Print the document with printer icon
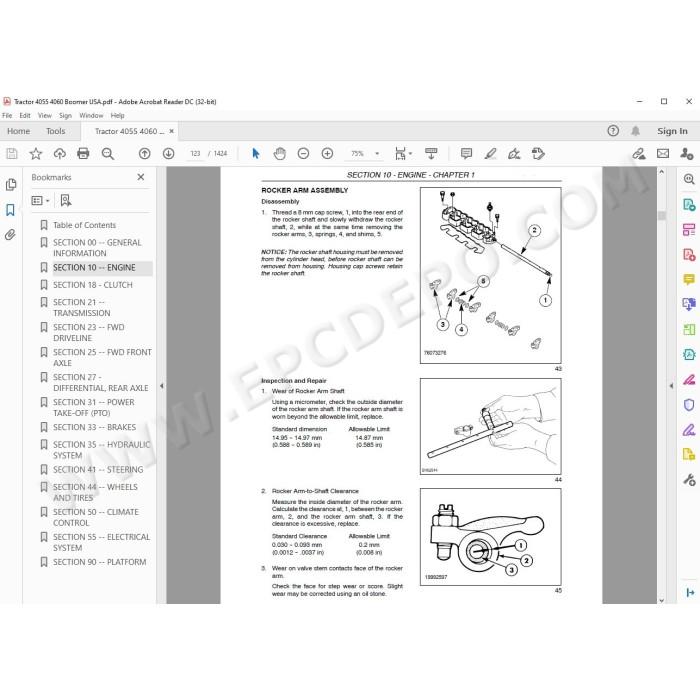 83,154
